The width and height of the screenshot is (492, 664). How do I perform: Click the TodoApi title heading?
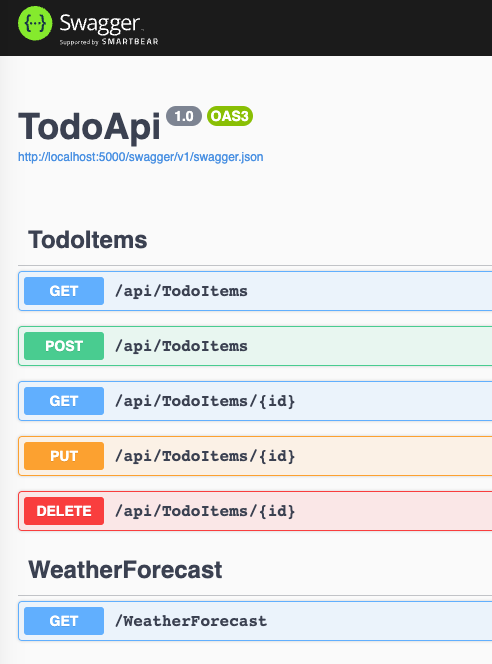pyautogui.click(x=89, y=126)
